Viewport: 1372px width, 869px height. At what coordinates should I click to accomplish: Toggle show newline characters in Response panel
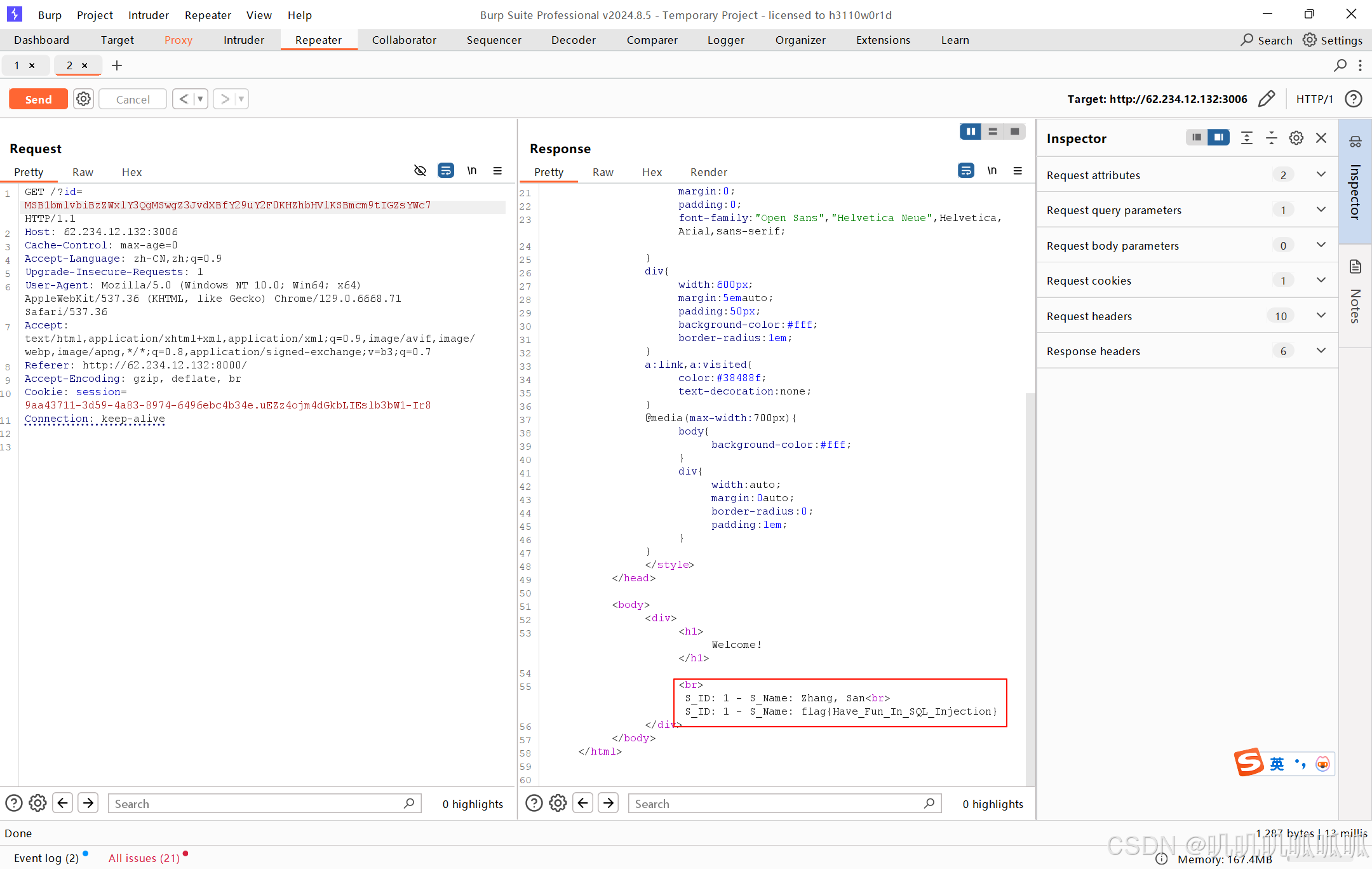tap(992, 171)
